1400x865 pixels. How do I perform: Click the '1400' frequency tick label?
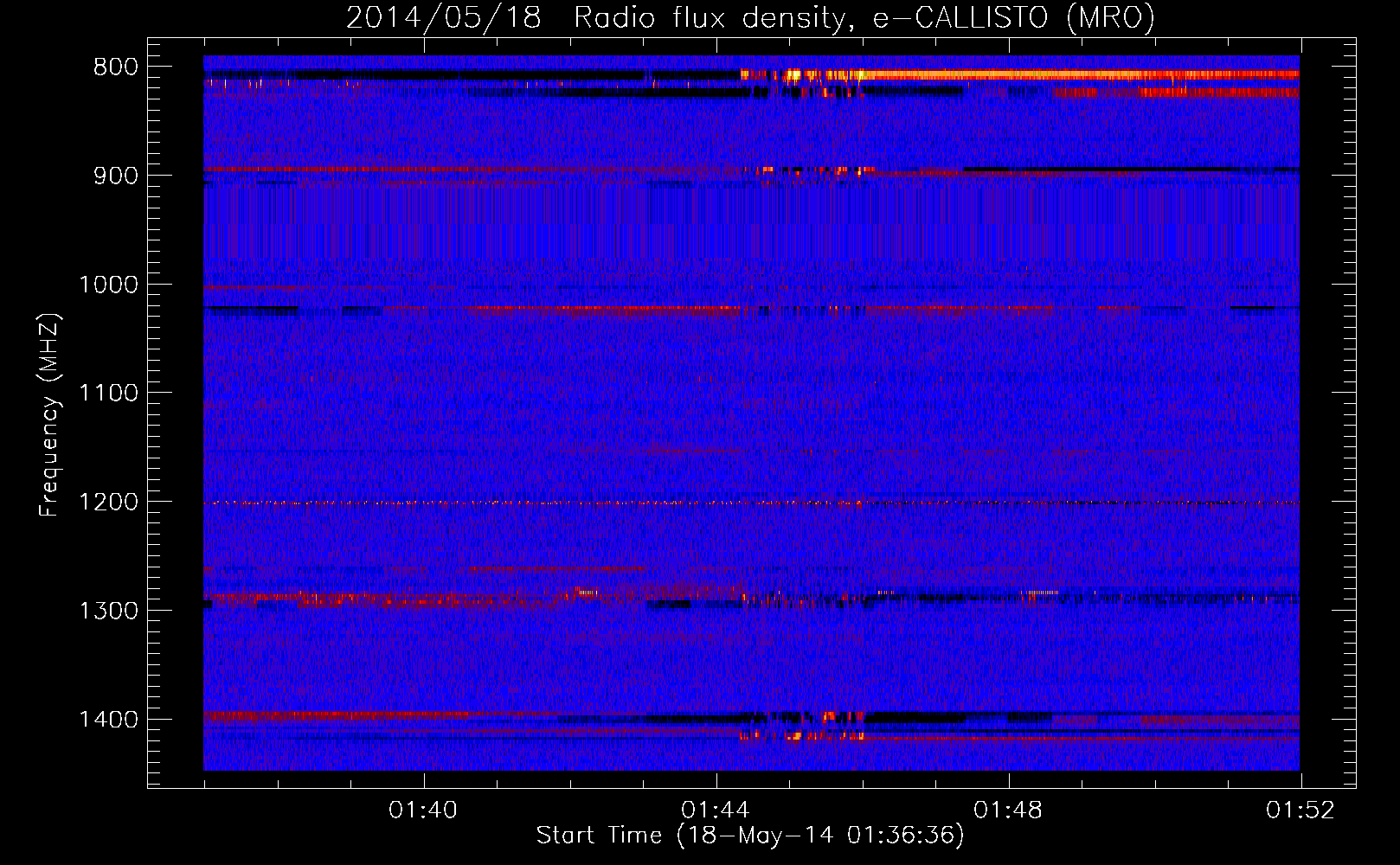click(x=109, y=720)
